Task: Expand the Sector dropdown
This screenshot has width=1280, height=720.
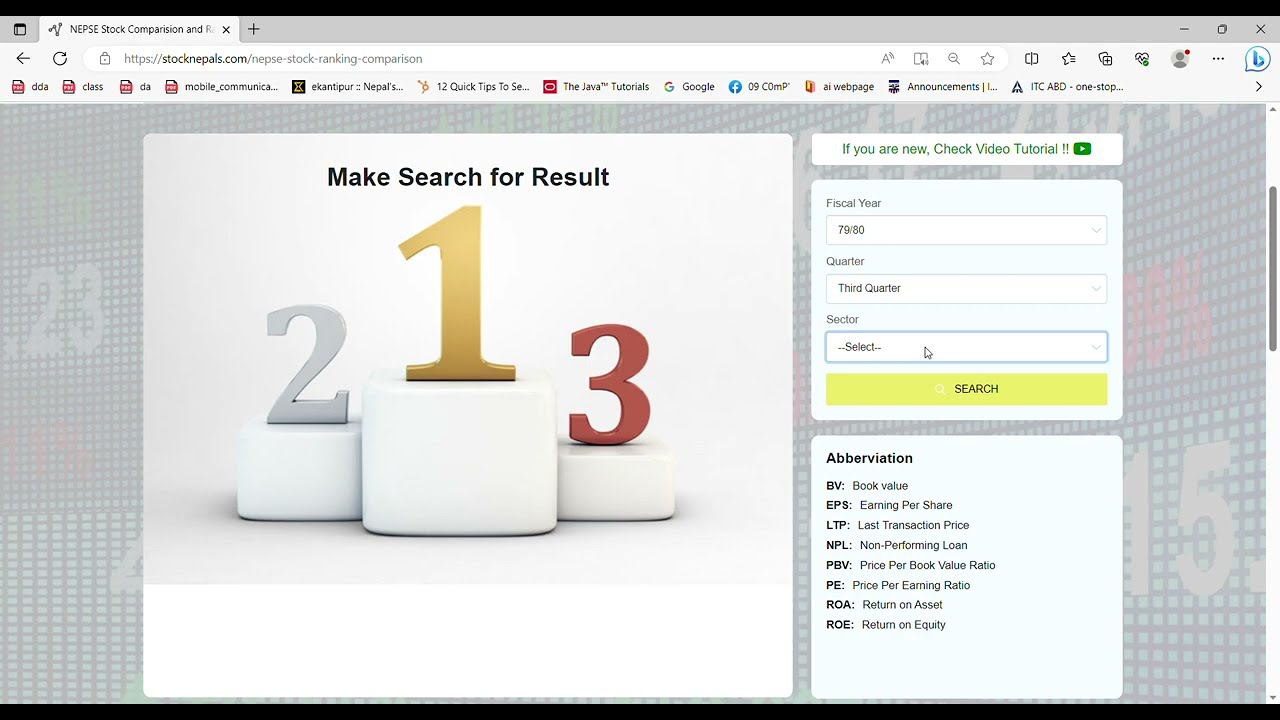Action: pyautogui.click(x=966, y=347)
